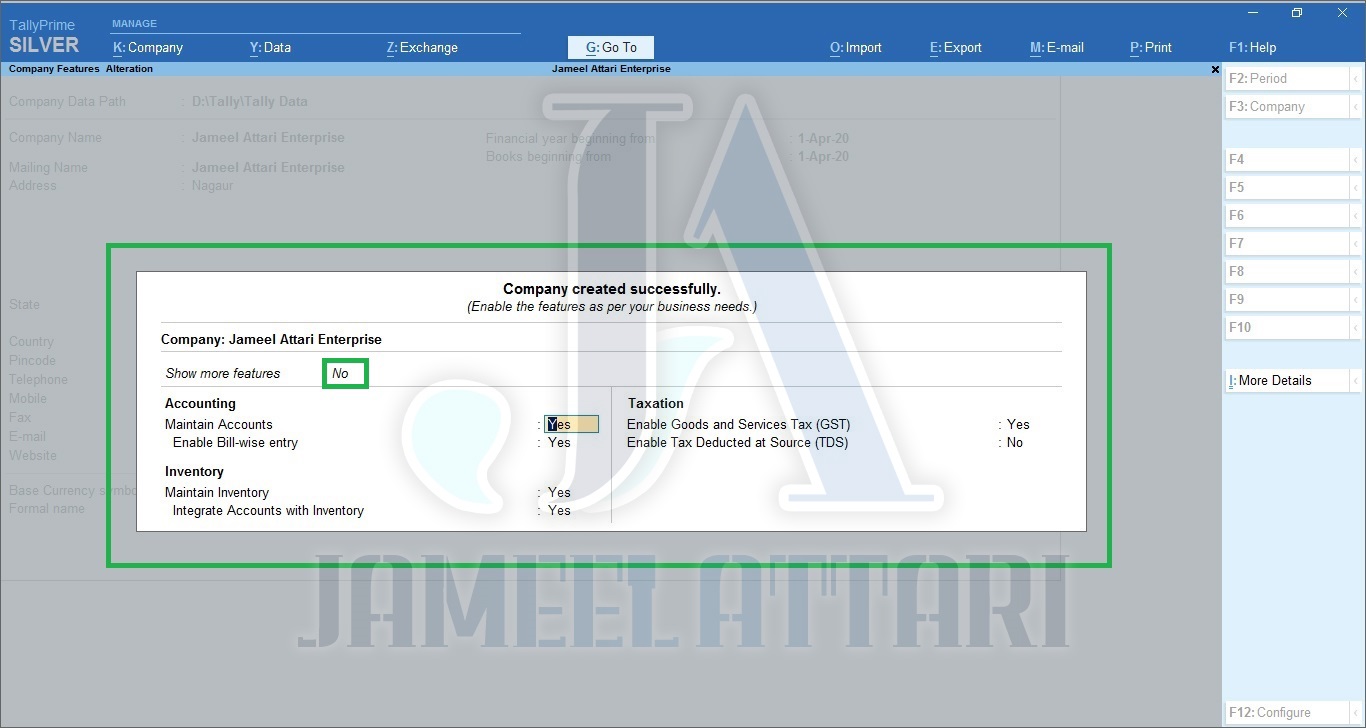The height and width of the screenshot is (728, 1366).
Task: Open the P: Print menu
Action: click(x=1151, y=47)
